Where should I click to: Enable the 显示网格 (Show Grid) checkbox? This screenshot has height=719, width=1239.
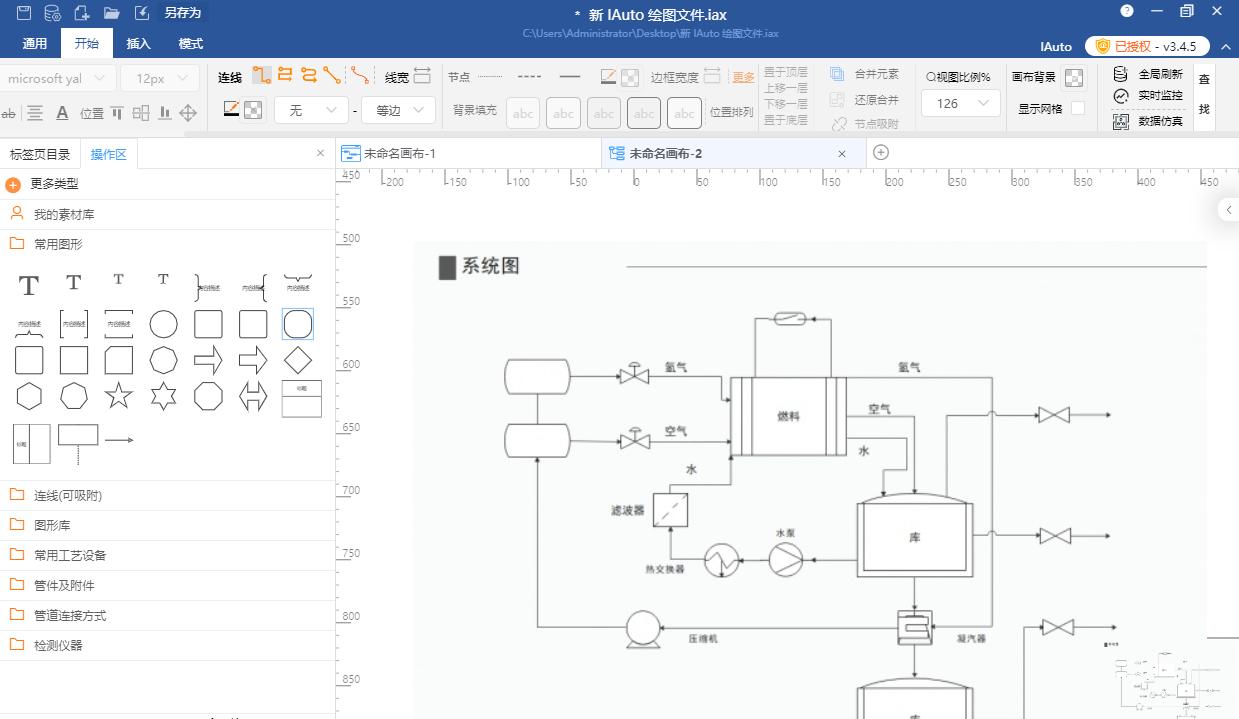coord(1078,109)
